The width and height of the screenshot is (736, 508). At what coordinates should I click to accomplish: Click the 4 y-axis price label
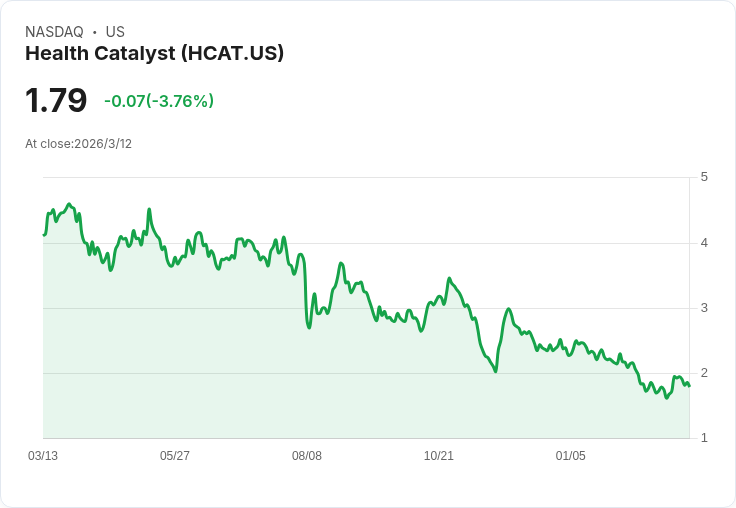coord(704,243)
